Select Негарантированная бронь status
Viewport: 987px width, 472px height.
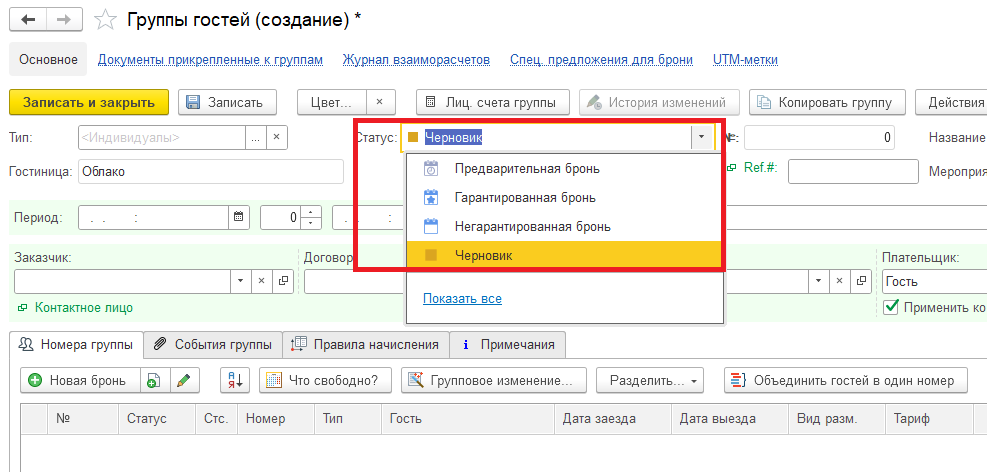pyautogui.click(x=563, y=227)
